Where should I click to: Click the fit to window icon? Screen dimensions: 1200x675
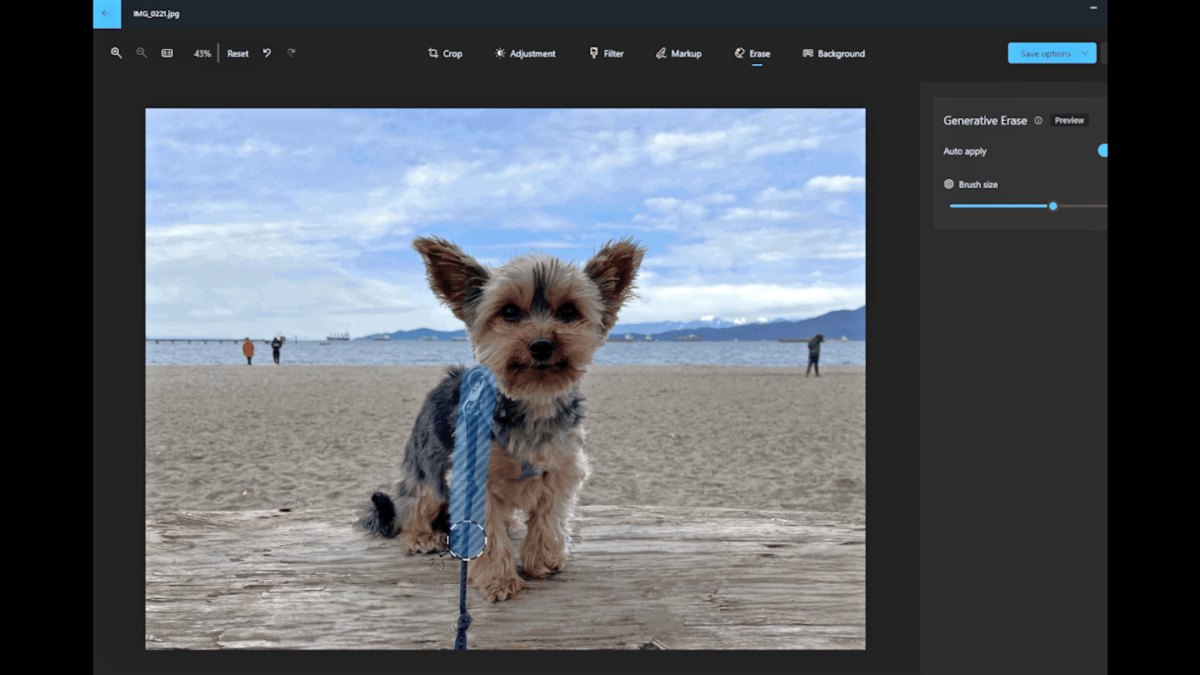[167, 53]
